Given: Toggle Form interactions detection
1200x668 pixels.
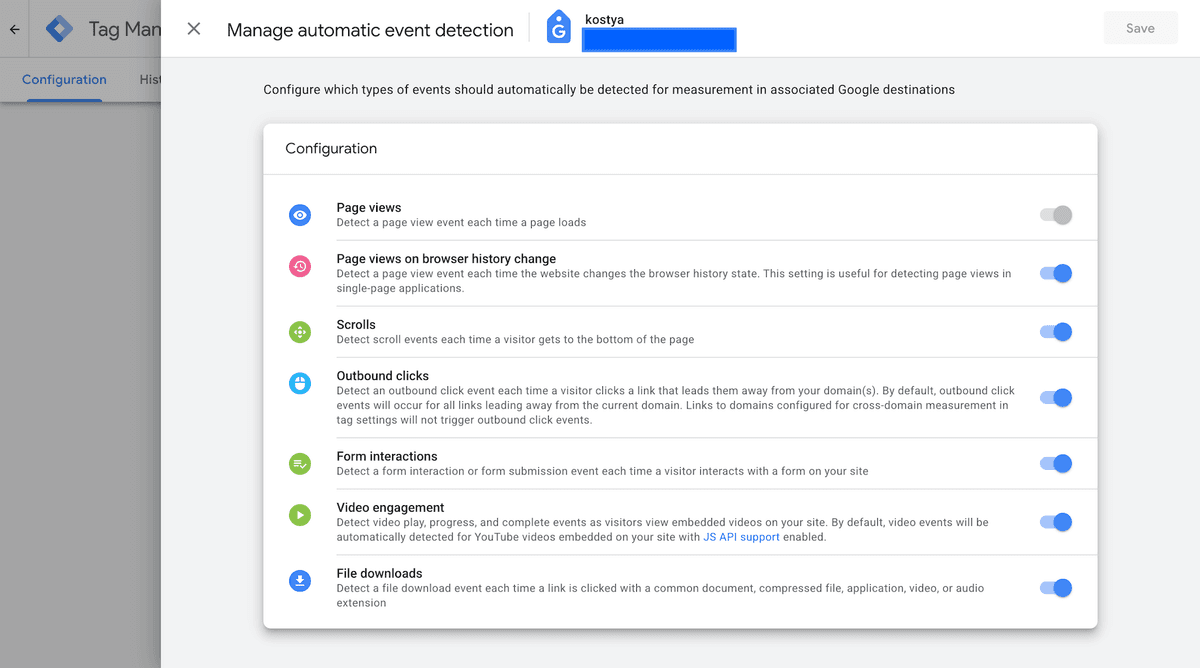Looking at the screenshot, I should pos(1056,463).
